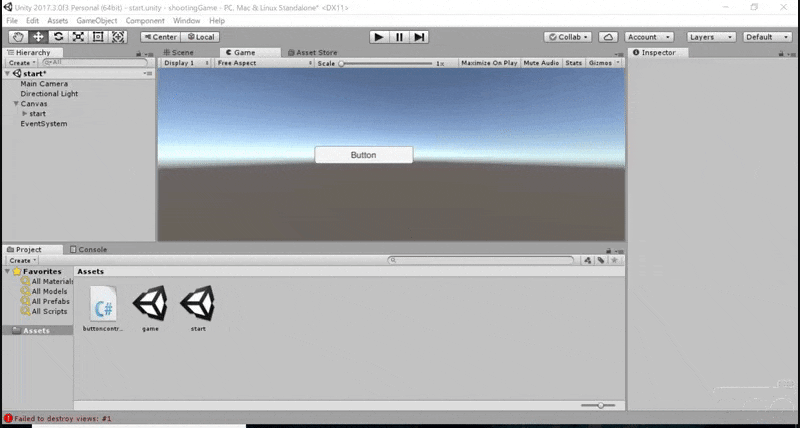Select the game scene asset

tap(151, 309)
